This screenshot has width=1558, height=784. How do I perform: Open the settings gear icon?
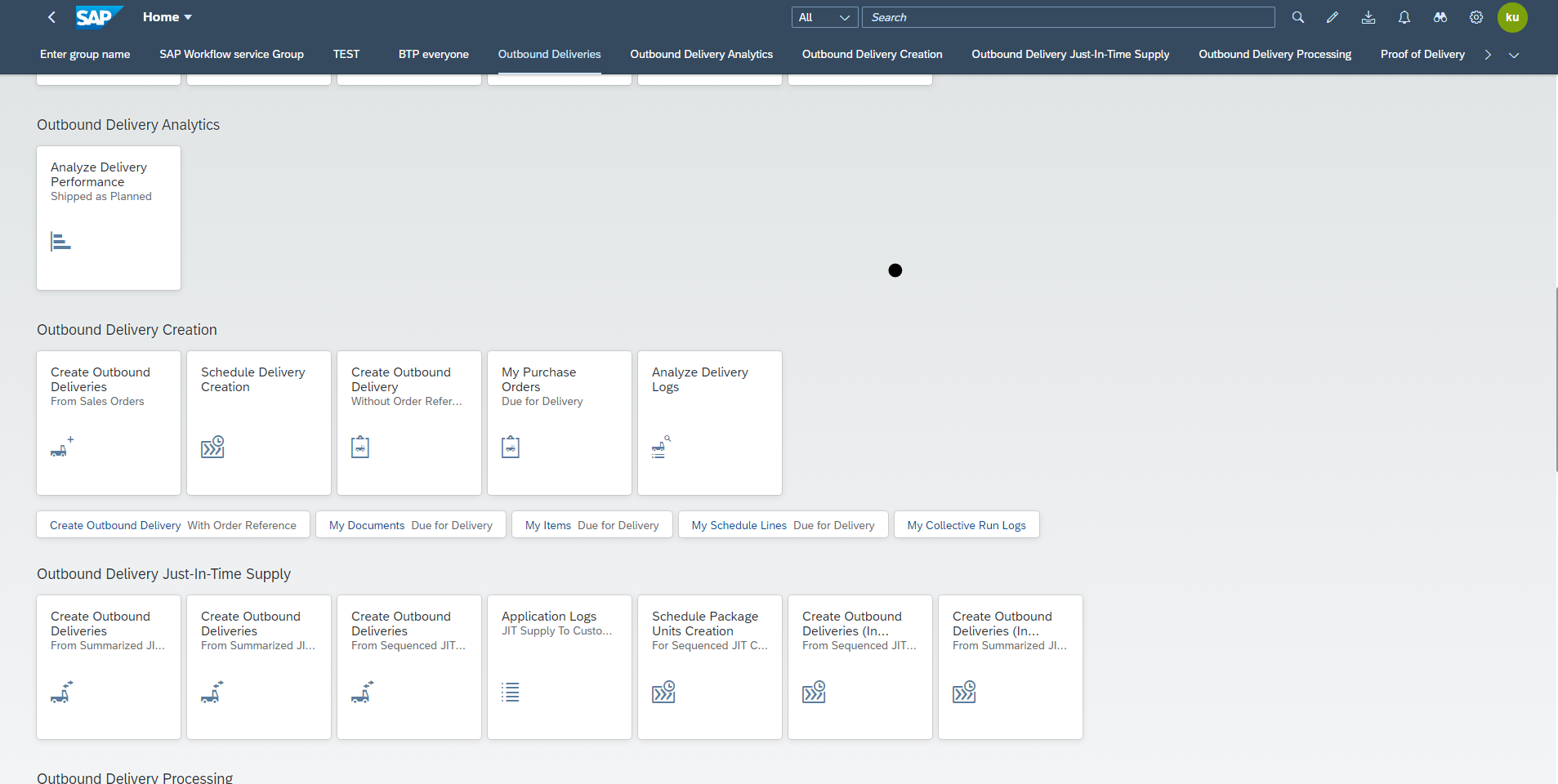coord(1476,17)
